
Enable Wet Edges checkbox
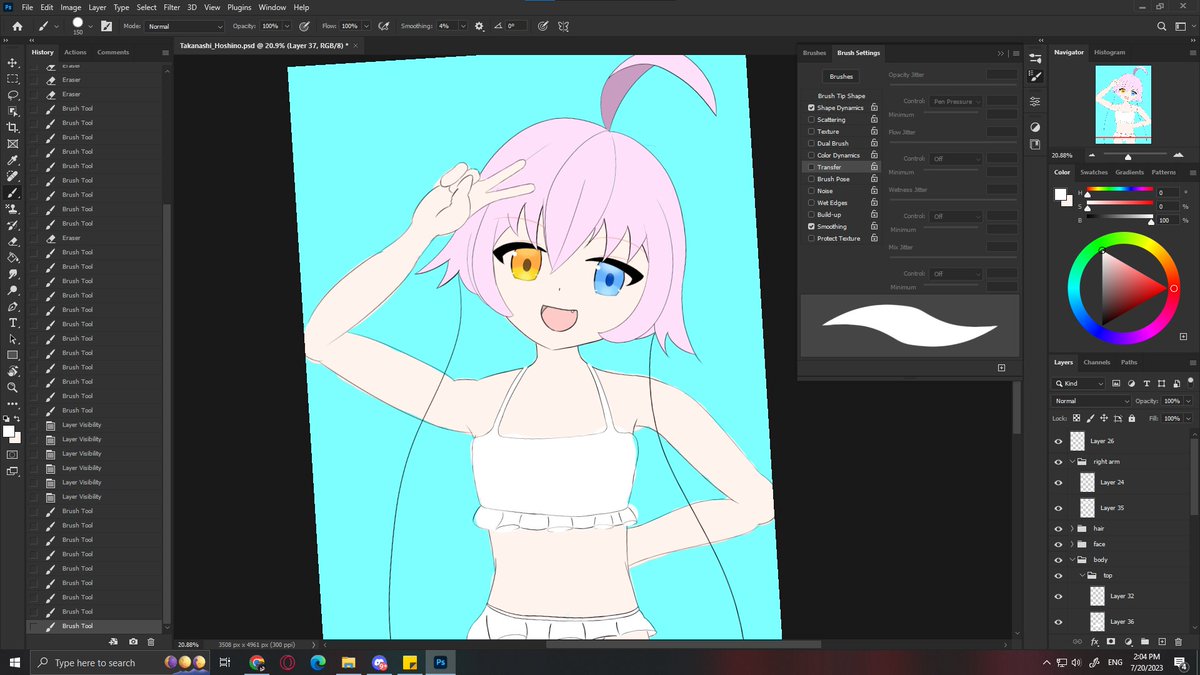click(x=811, y=203)
